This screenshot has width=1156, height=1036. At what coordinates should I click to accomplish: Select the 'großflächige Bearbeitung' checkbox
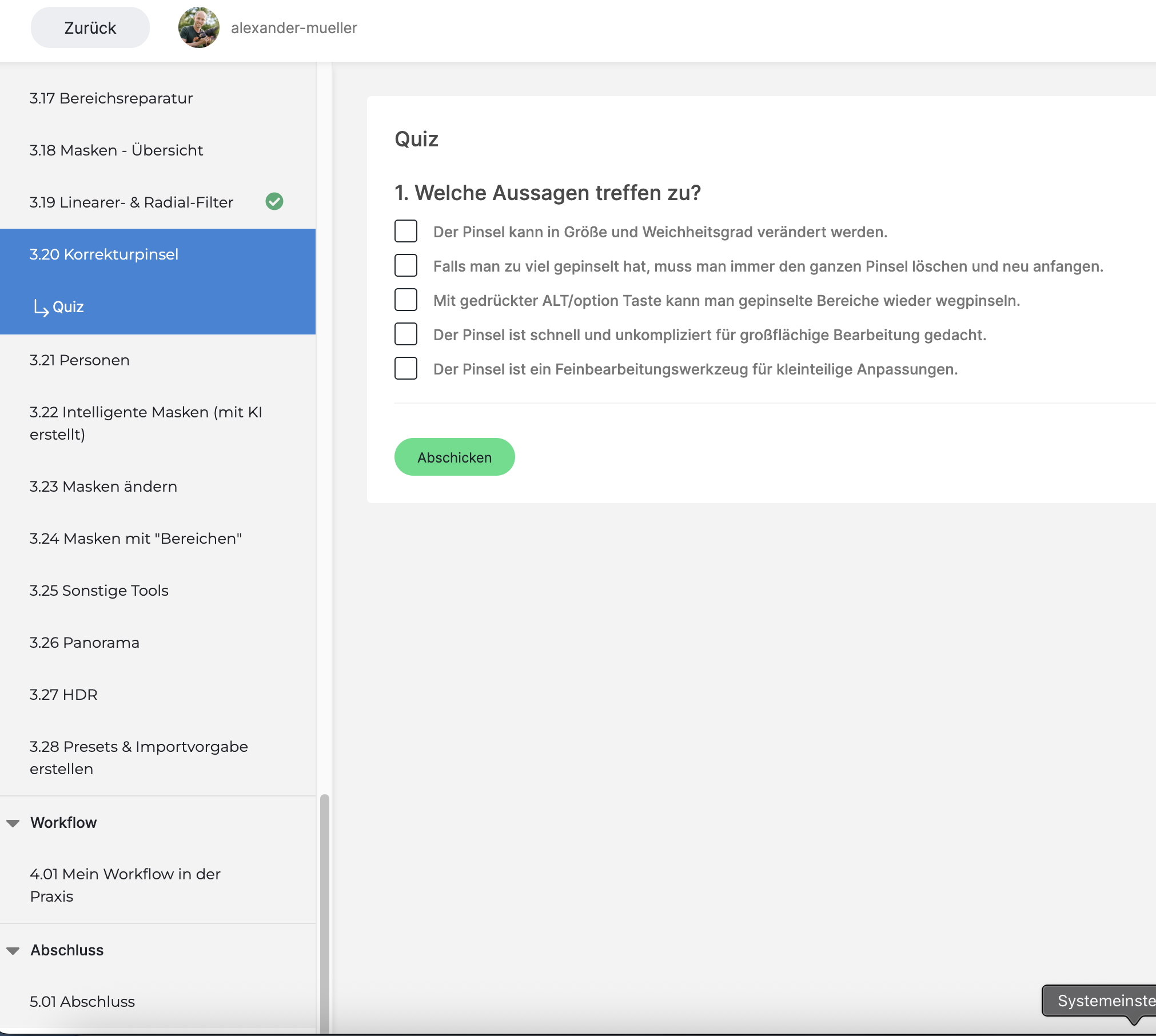[x=406, y=334]
